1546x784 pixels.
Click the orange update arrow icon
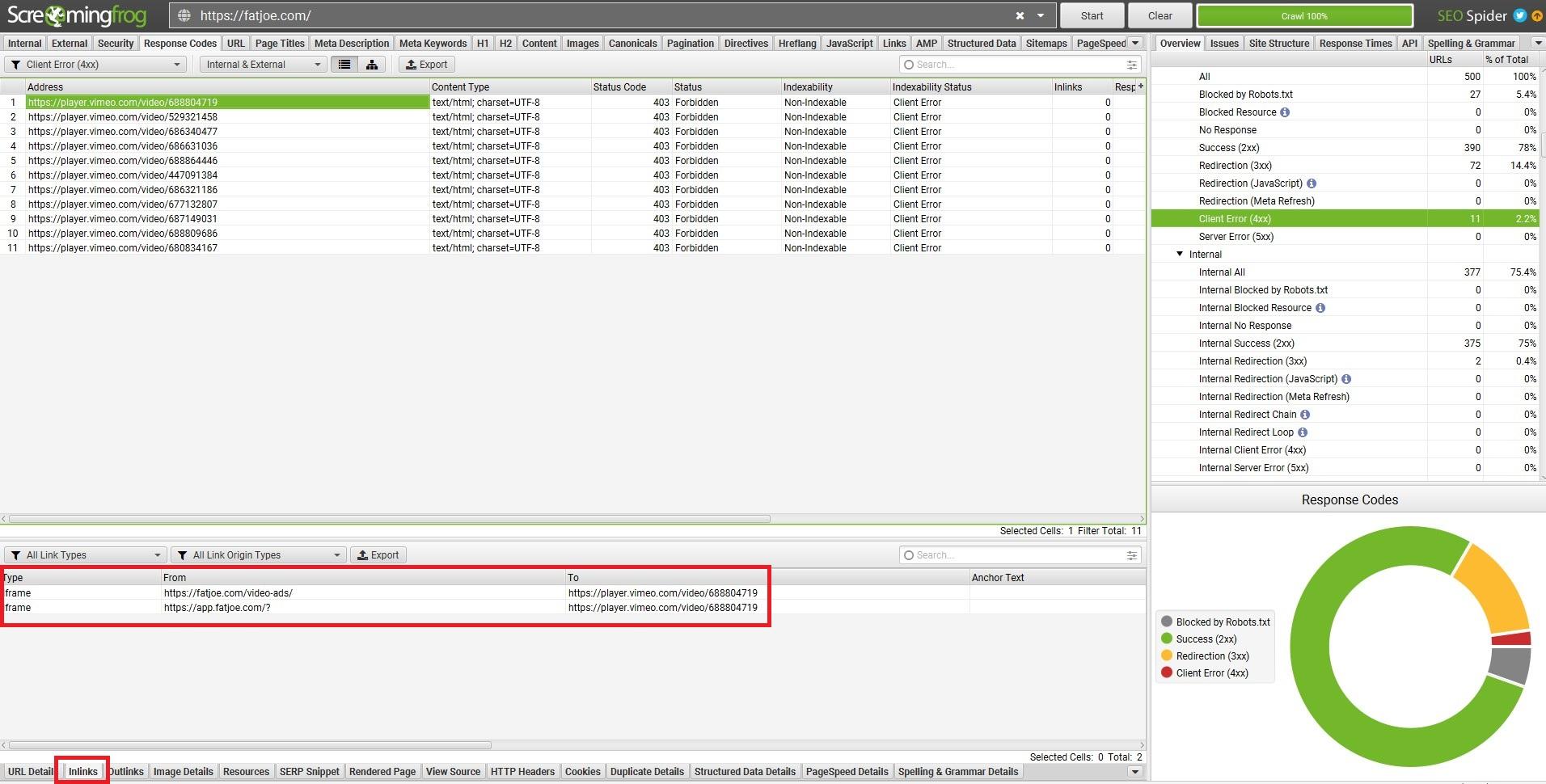(x=1537, y=15)
